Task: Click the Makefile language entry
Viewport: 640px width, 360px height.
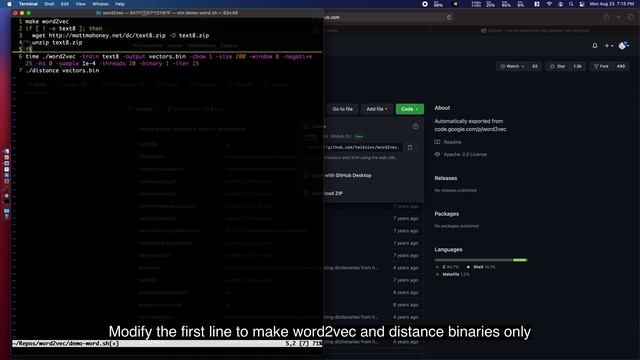Action: (x=453, y=274)
